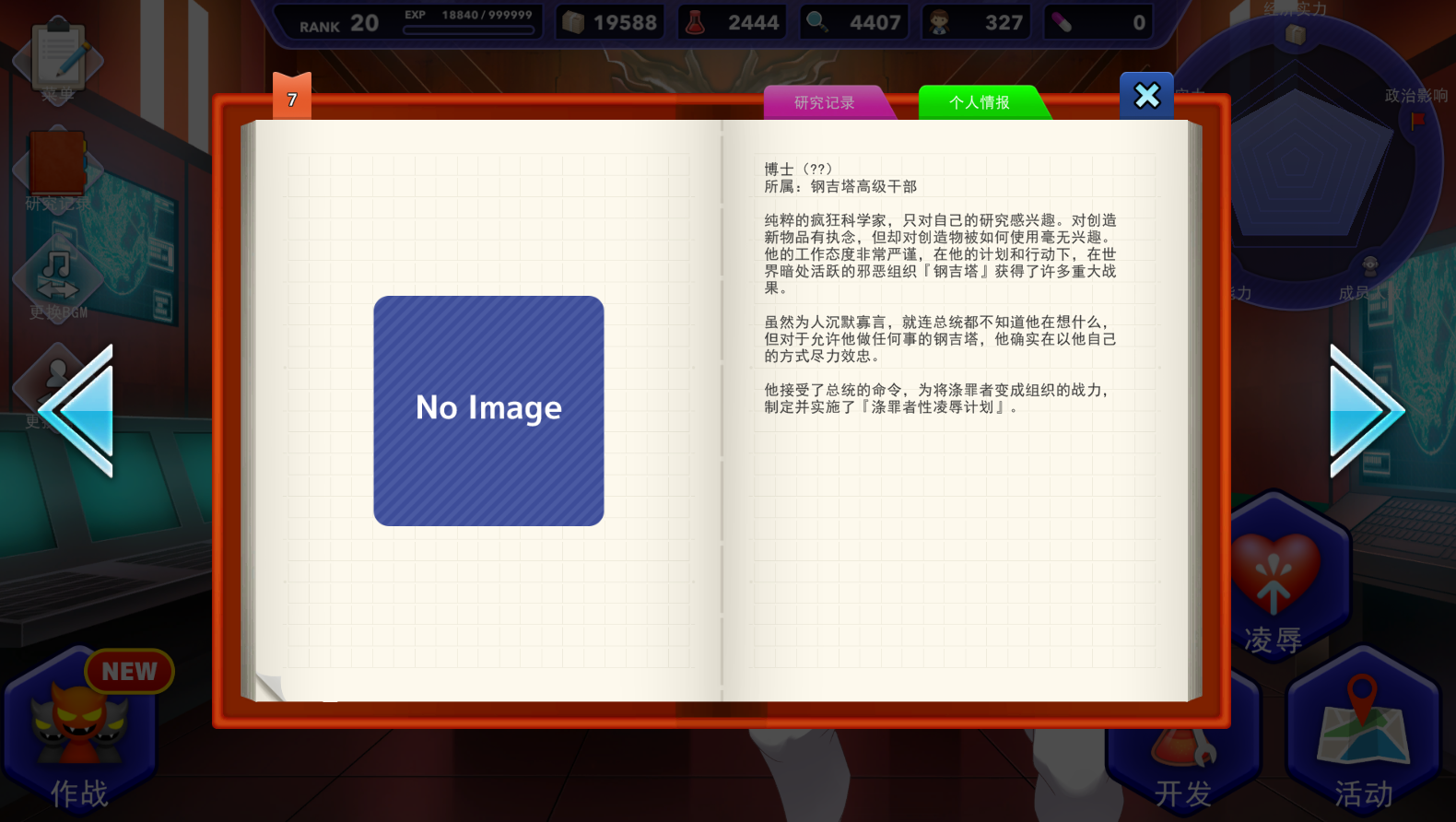1456x822 pixels.
Task: Click the curled page corner of book
Action: 269,687
